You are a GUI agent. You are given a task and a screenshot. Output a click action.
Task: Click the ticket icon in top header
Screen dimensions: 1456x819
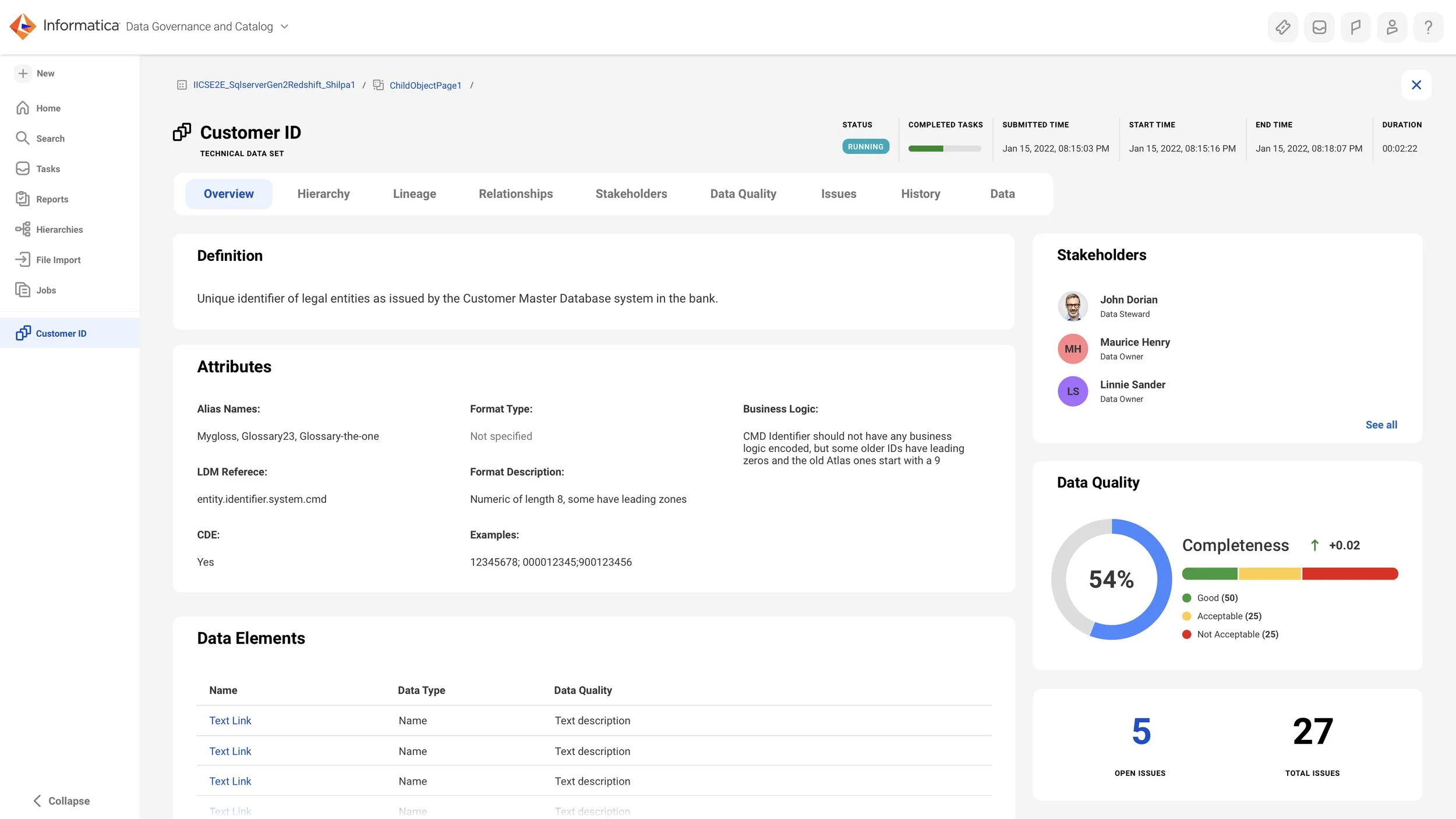(1282, 27)
